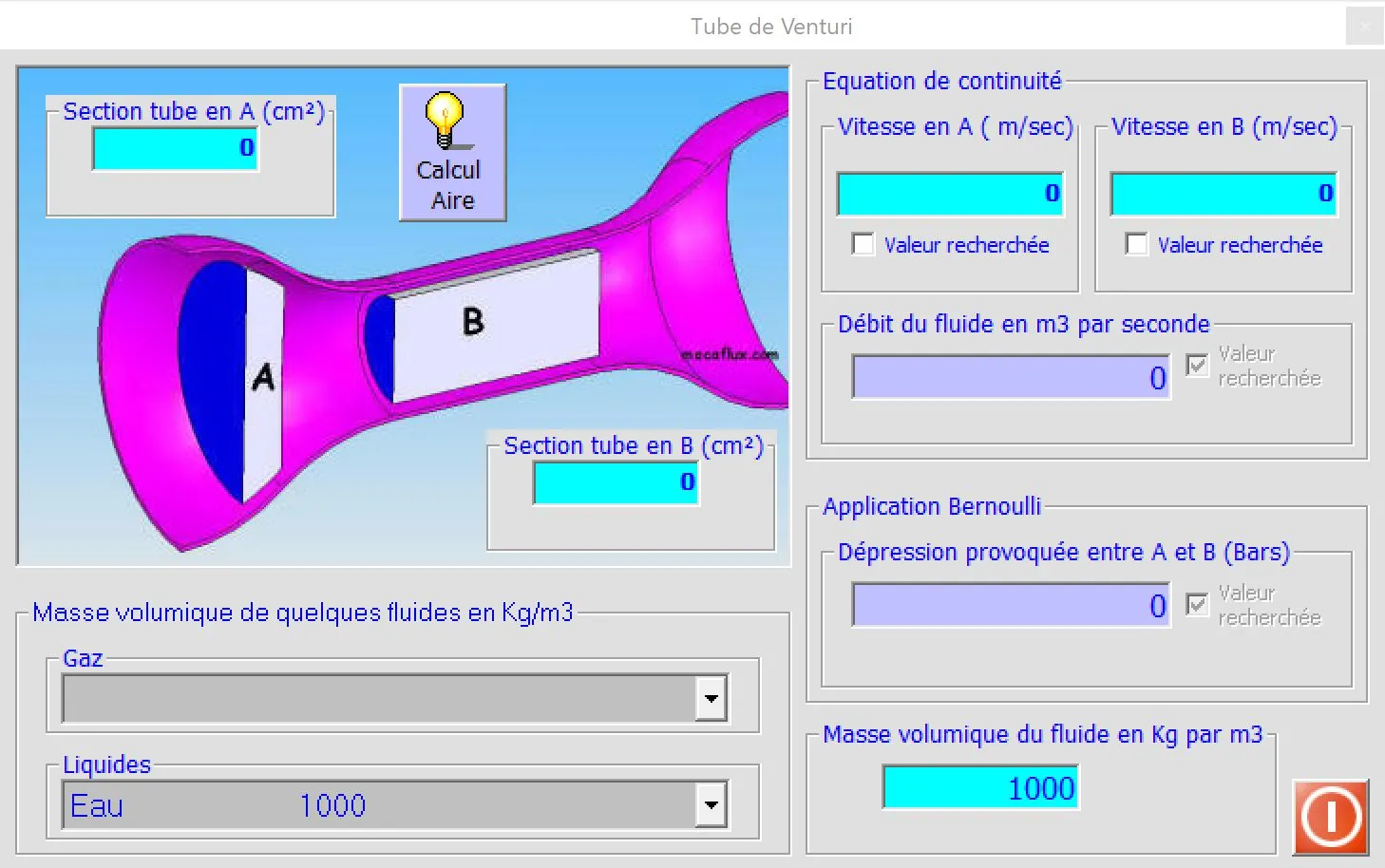Click the Débit du fluide result field
The width and height of the screenshot is (1385, 868).
tap(1010, 377)
